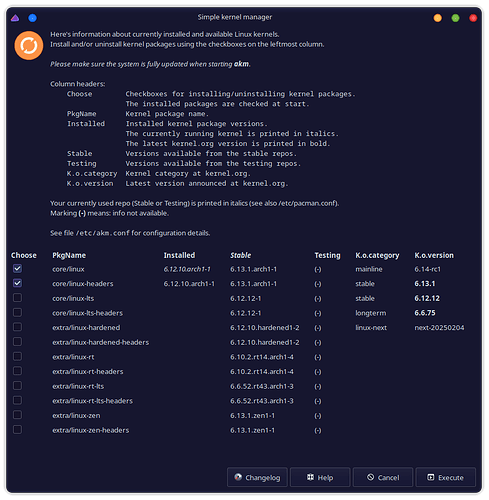This screenshot has height=500, width=489.
Task: Click the bold 6.13.1 kernel.org version
Action: pos(425,284)
